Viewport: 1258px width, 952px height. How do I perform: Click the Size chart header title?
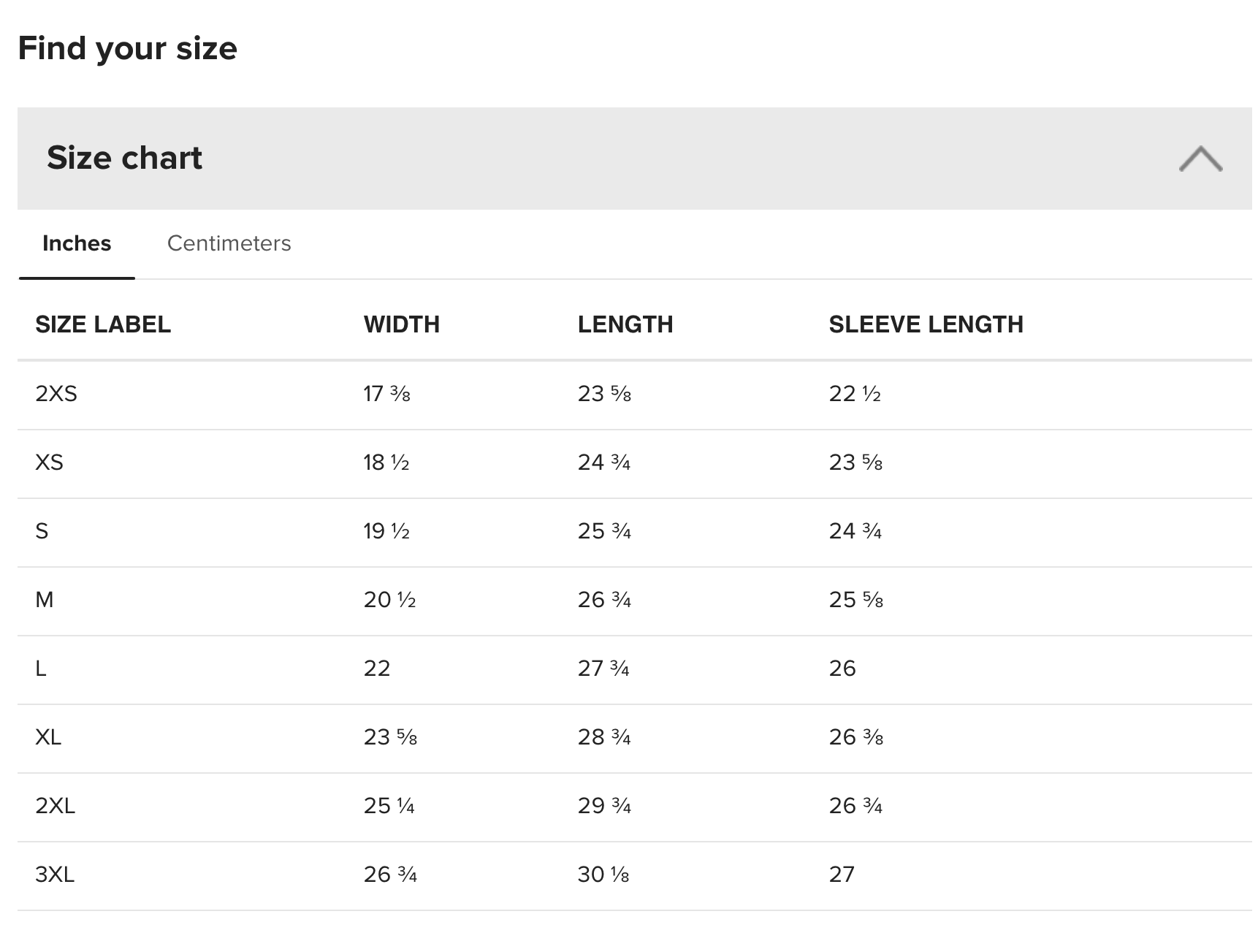coord(124,158)
